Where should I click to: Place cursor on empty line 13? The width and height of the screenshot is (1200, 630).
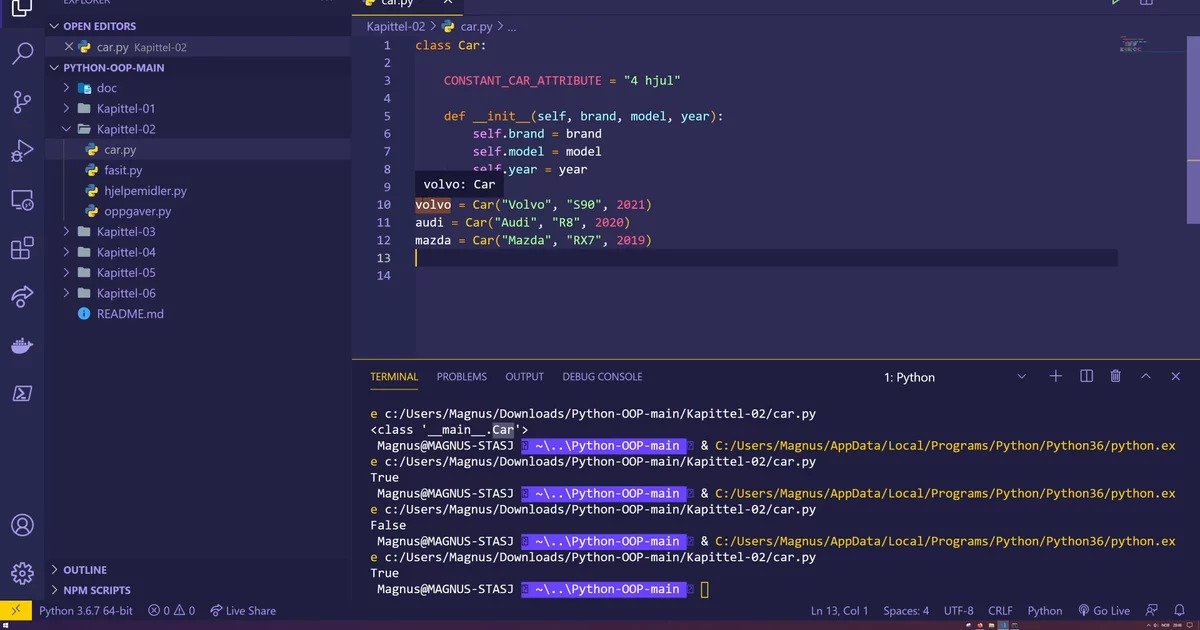[766, 258]
